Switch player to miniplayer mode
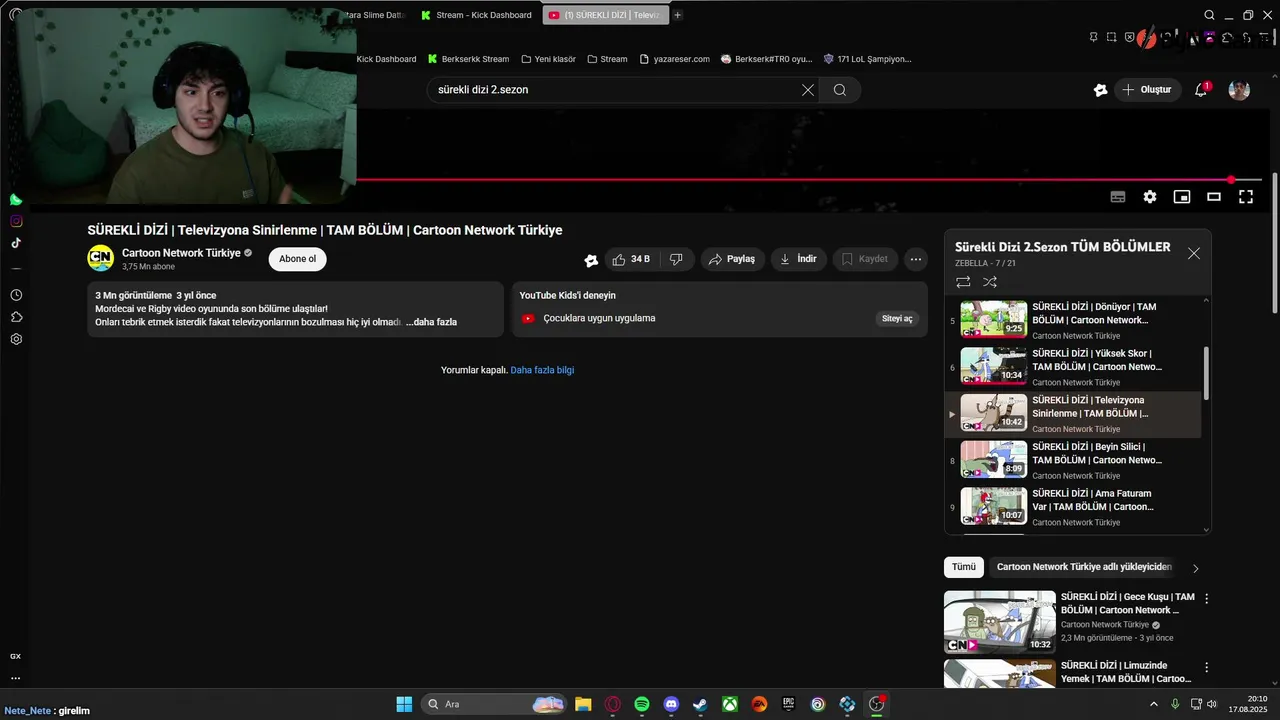The height and width of the screenshot is (720, 1280). 1182,197
